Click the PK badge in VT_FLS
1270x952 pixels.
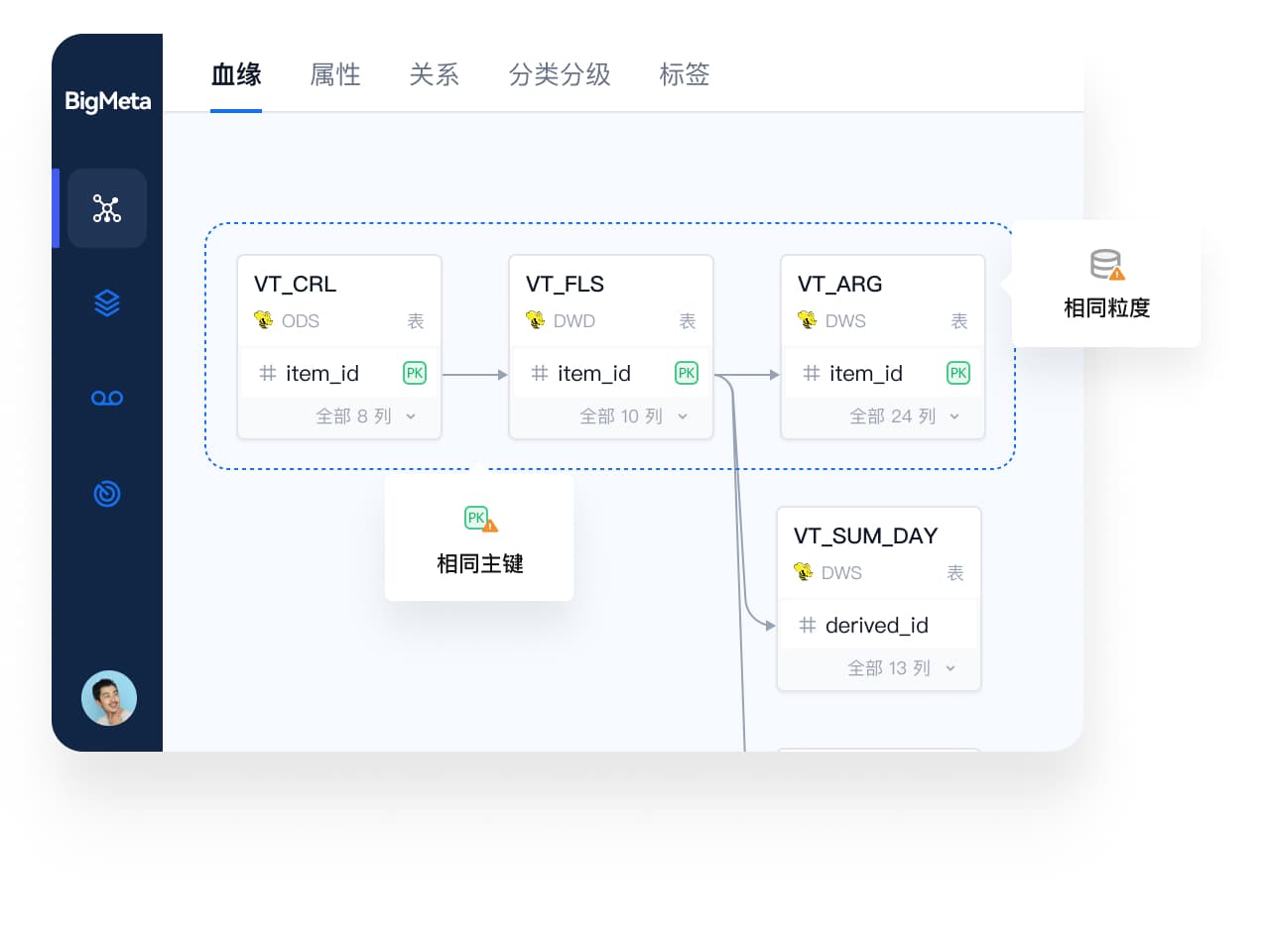[x=687, y=373]
